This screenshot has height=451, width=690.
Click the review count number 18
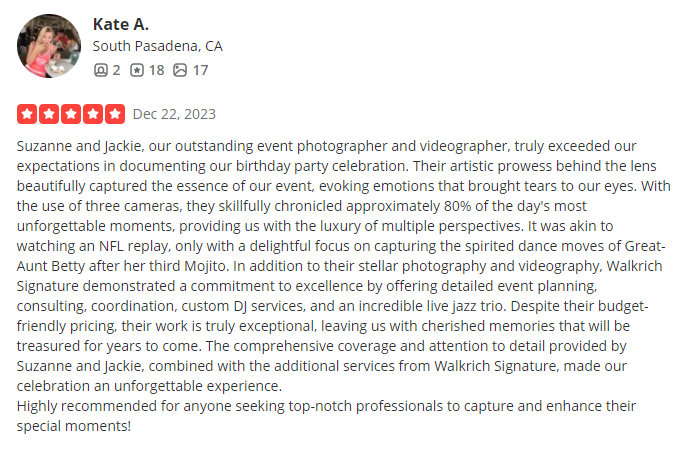tap(156, 70)
